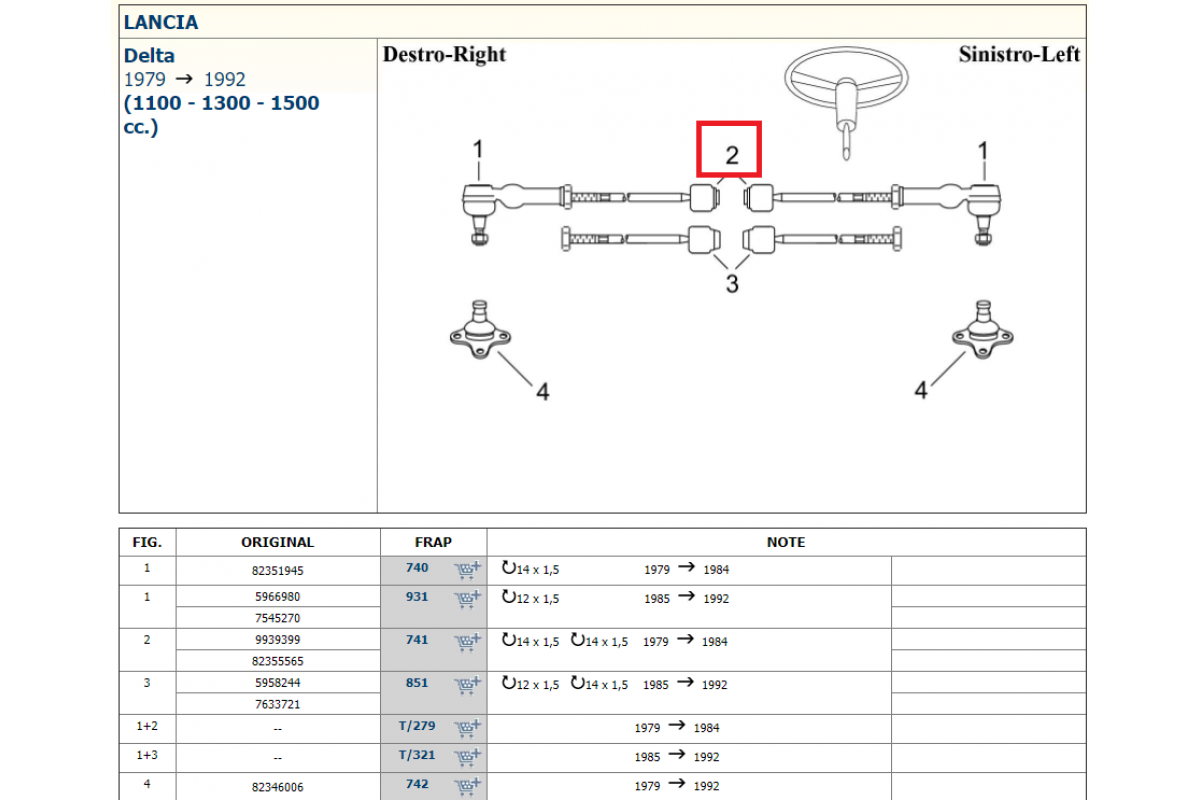Select original number 9939399
1200x800 pixels.
(278, 640)
